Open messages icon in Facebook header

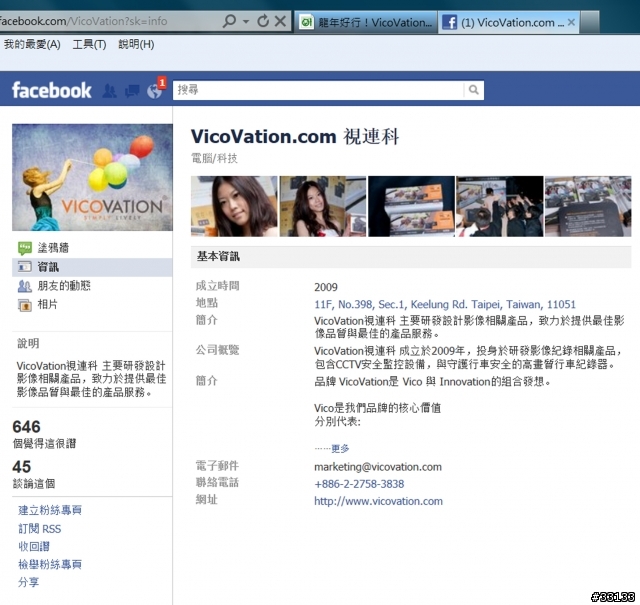pos(132,91)
